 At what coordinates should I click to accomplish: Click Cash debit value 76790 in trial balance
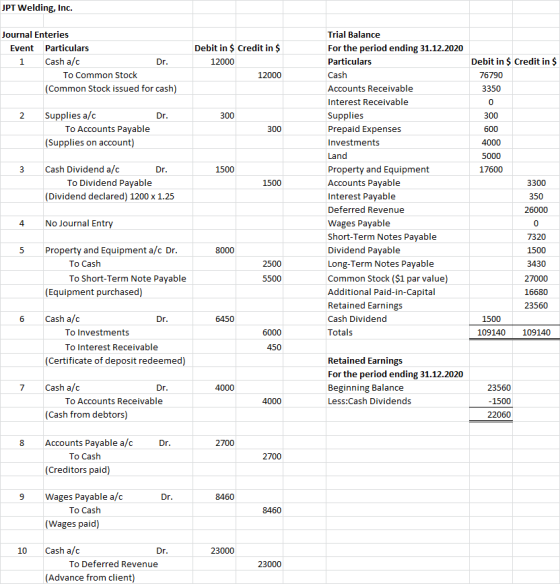pyautogui.click(x=491, y=75)
